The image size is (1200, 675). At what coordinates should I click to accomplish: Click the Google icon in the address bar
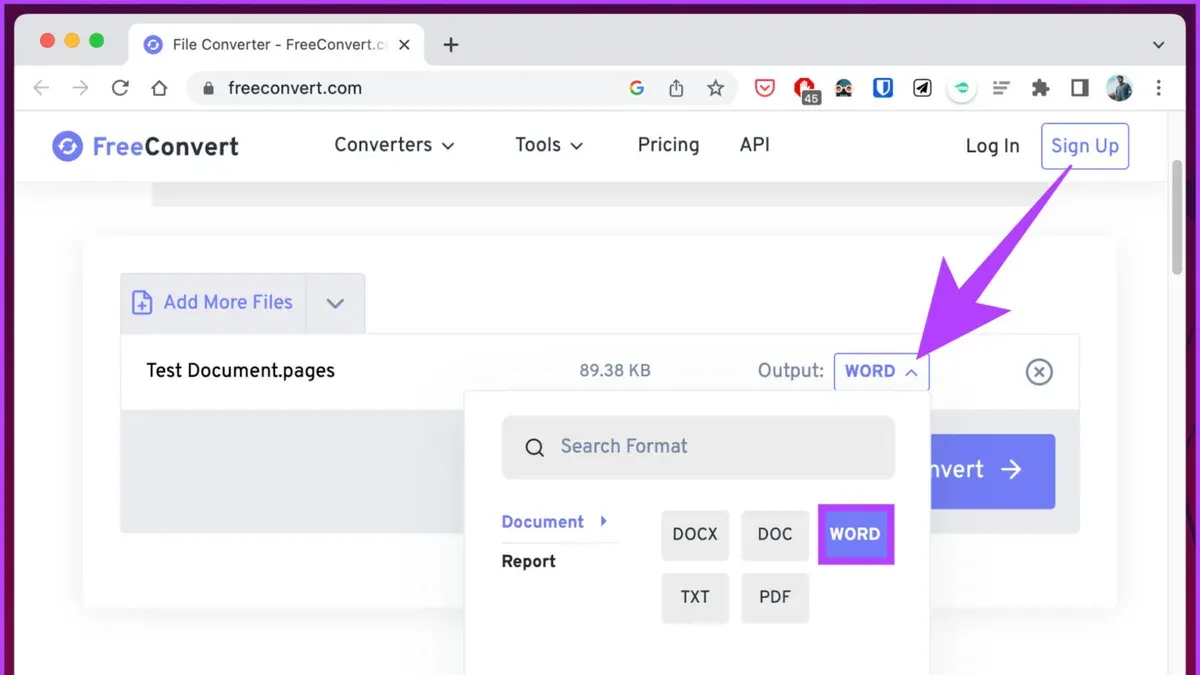point(637,88)
